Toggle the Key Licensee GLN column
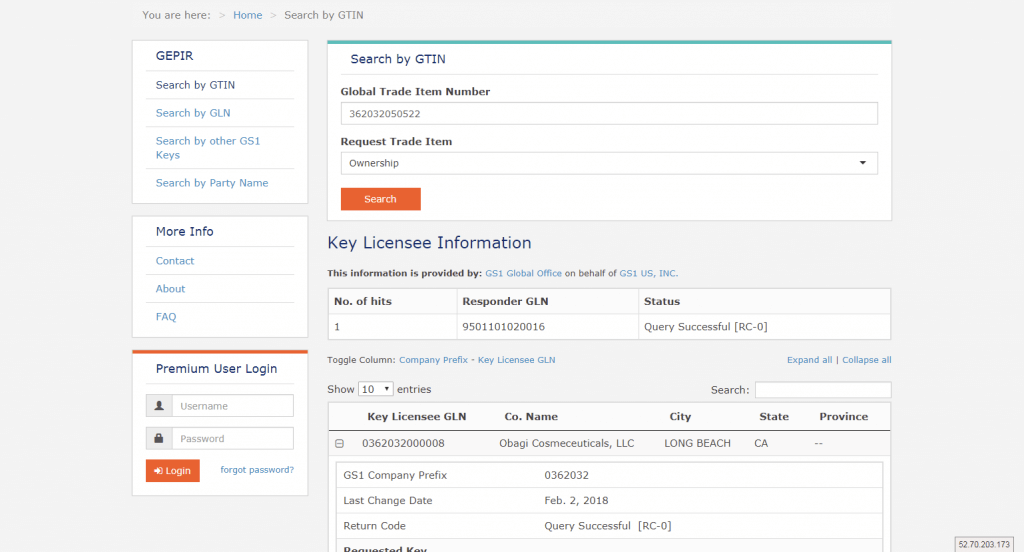Screen dimensions: 1024x552 [516, 360]
